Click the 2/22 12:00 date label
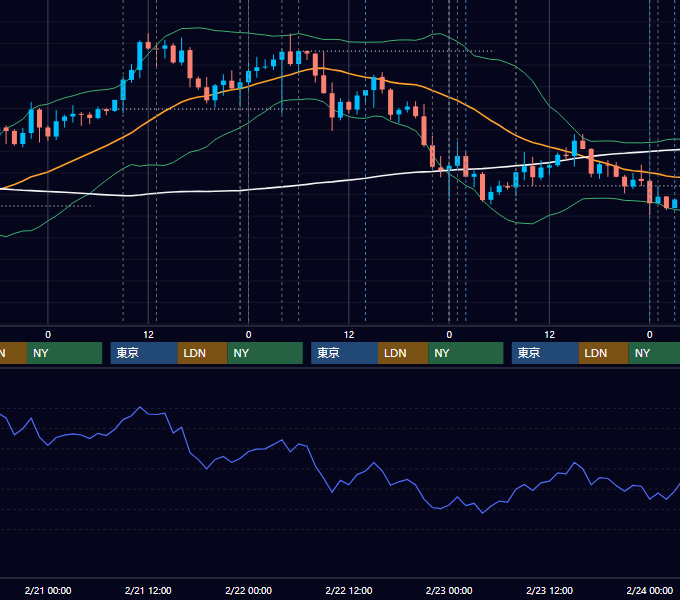680x600 pixels. tap(349, 590)
